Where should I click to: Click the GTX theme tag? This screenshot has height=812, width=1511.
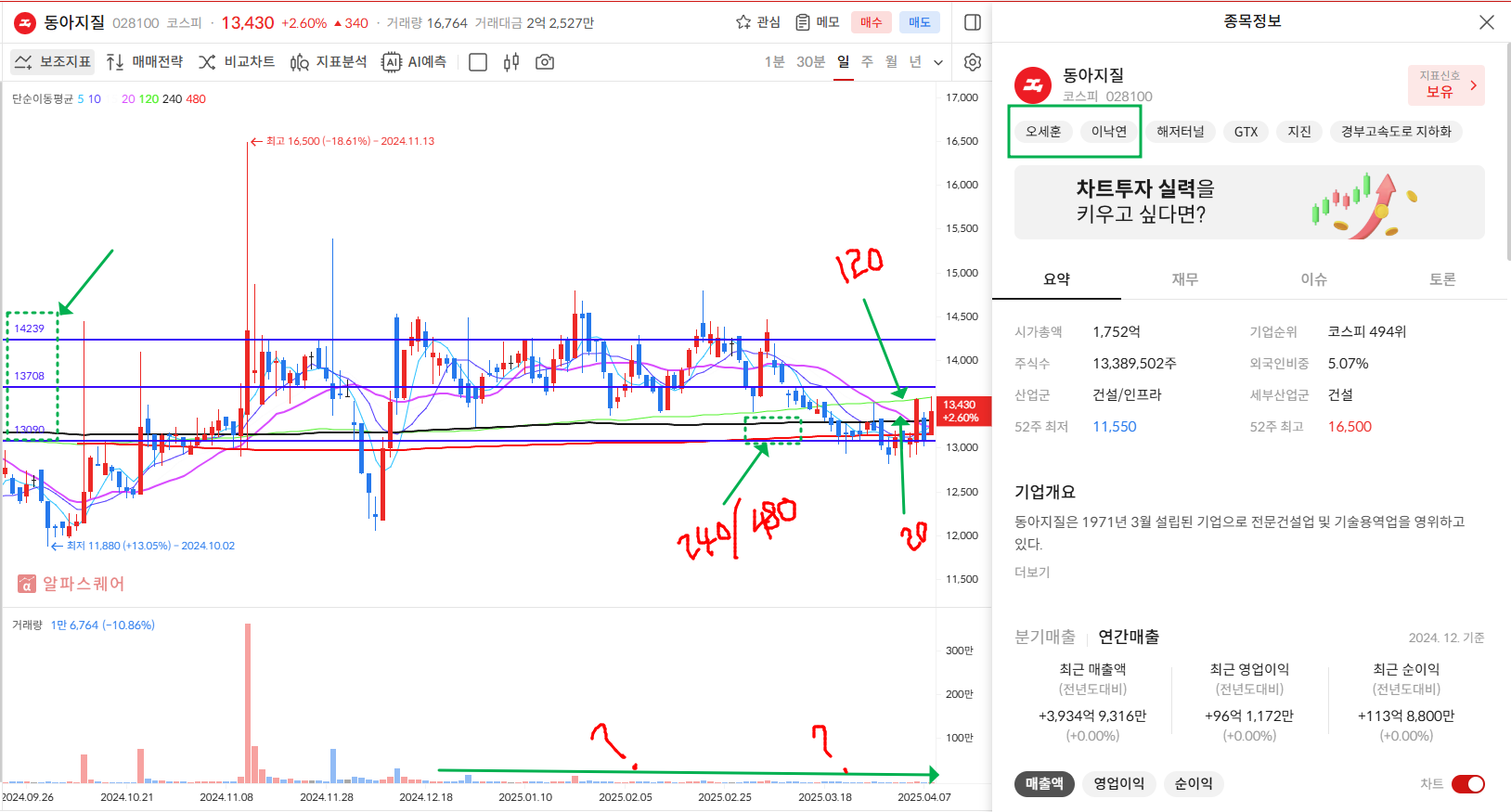point(1246,132)
